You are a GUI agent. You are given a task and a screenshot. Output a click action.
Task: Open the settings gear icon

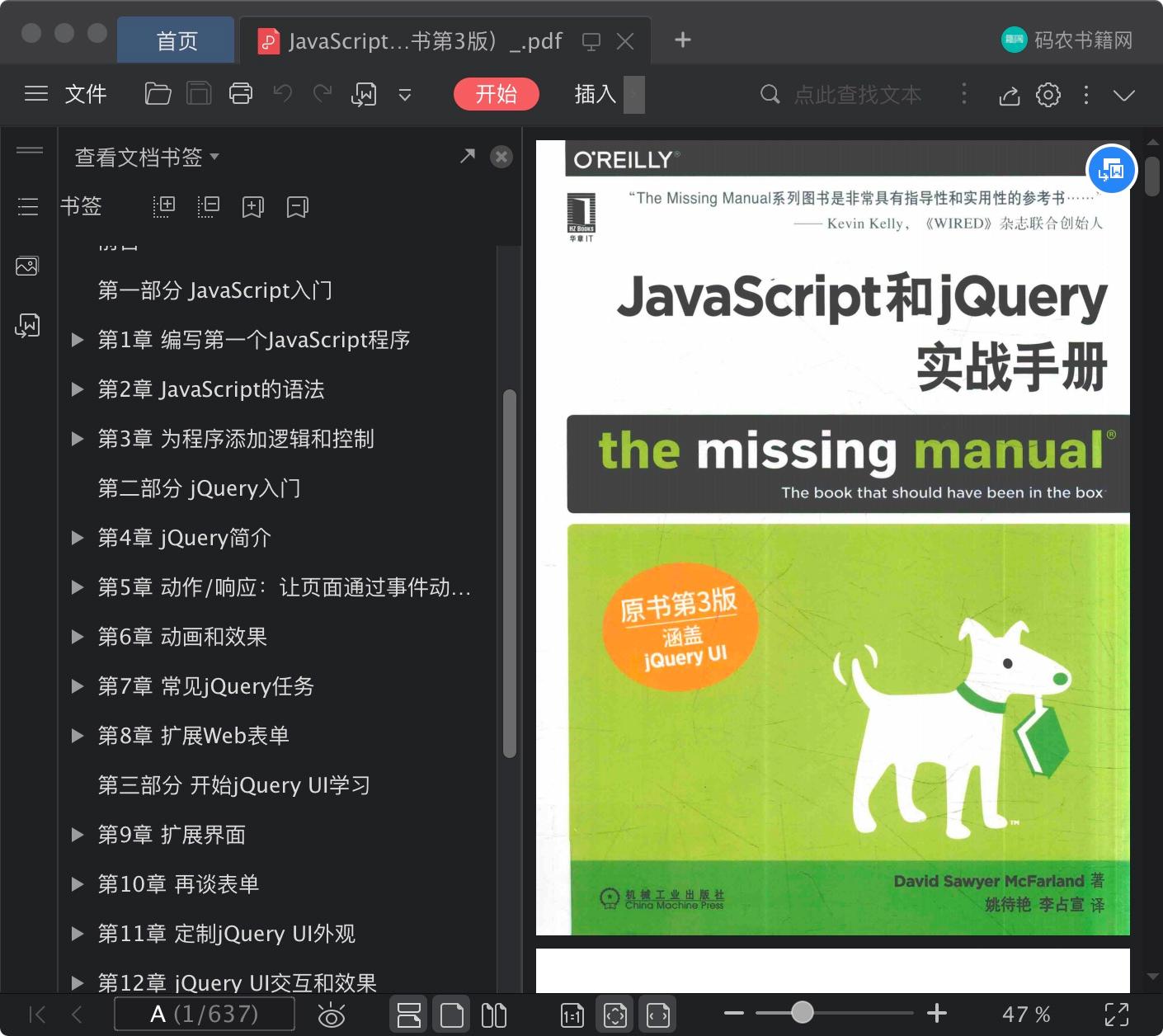[1048, 95]
